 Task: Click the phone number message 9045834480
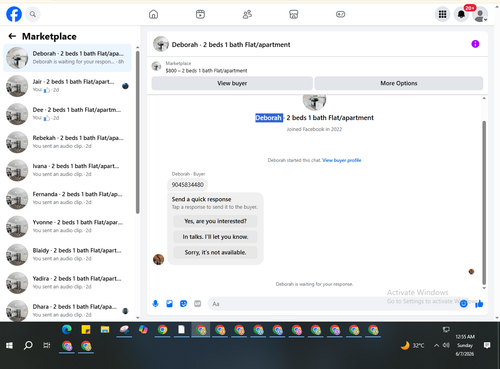187,185
